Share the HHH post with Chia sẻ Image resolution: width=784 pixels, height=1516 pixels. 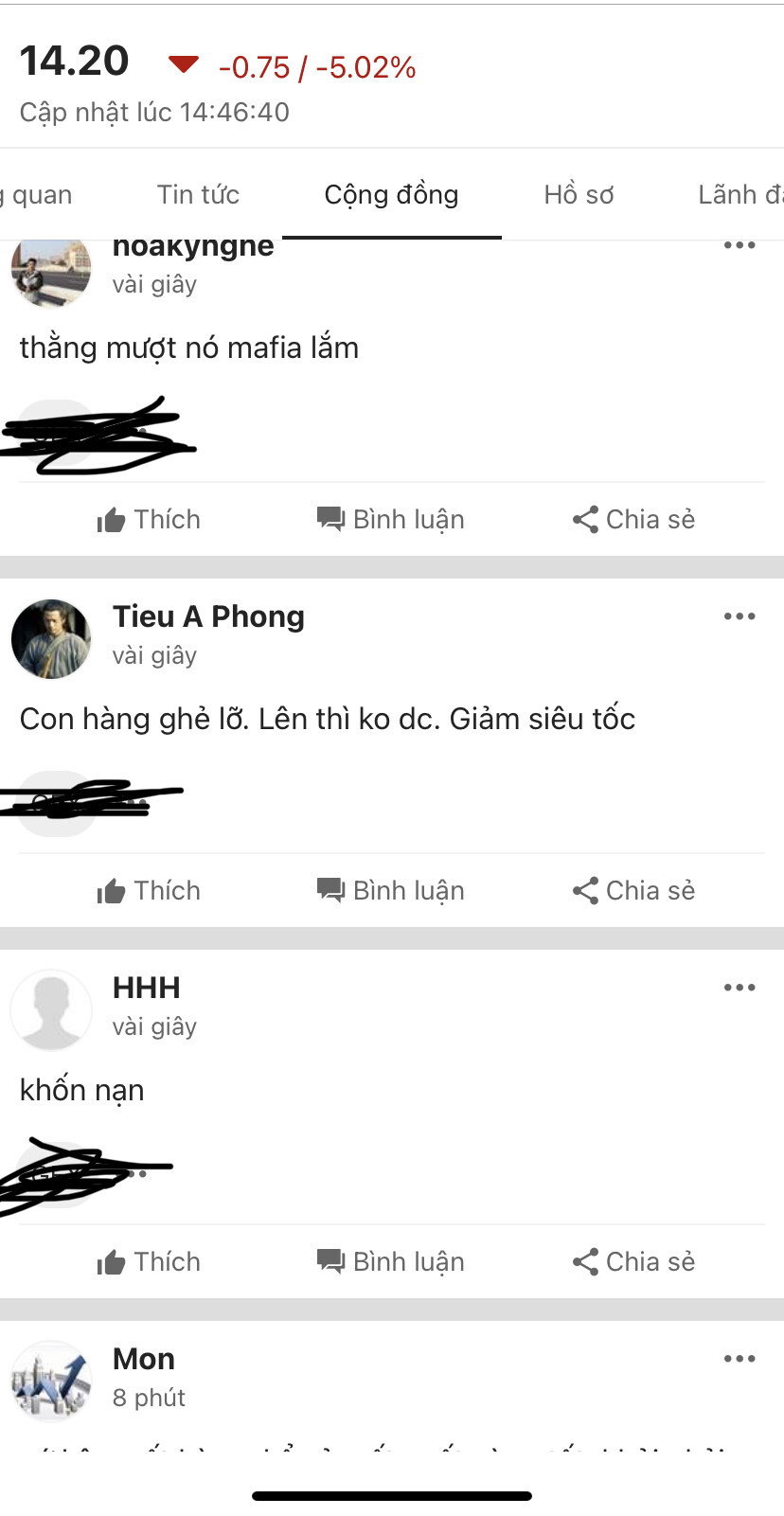pos(633,1262)
